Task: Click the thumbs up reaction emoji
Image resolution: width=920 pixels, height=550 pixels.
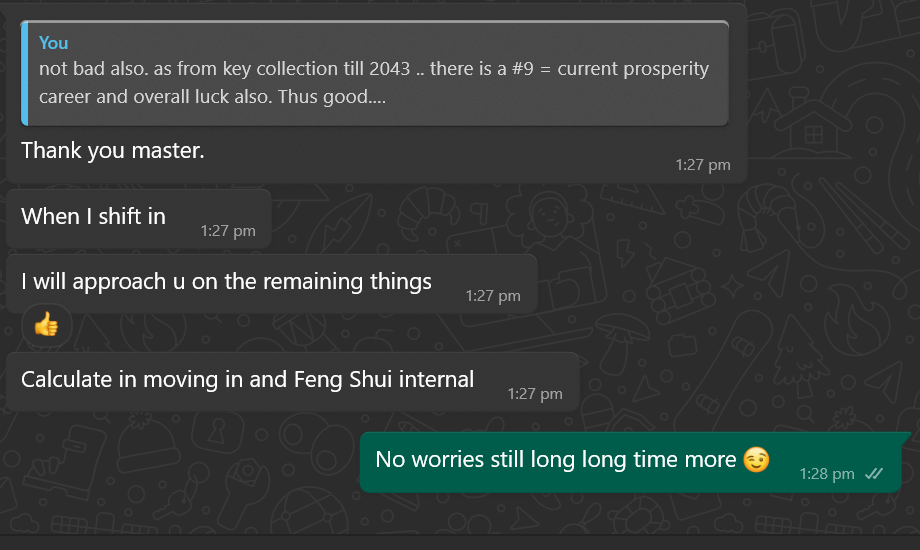Action: point(46,324)
